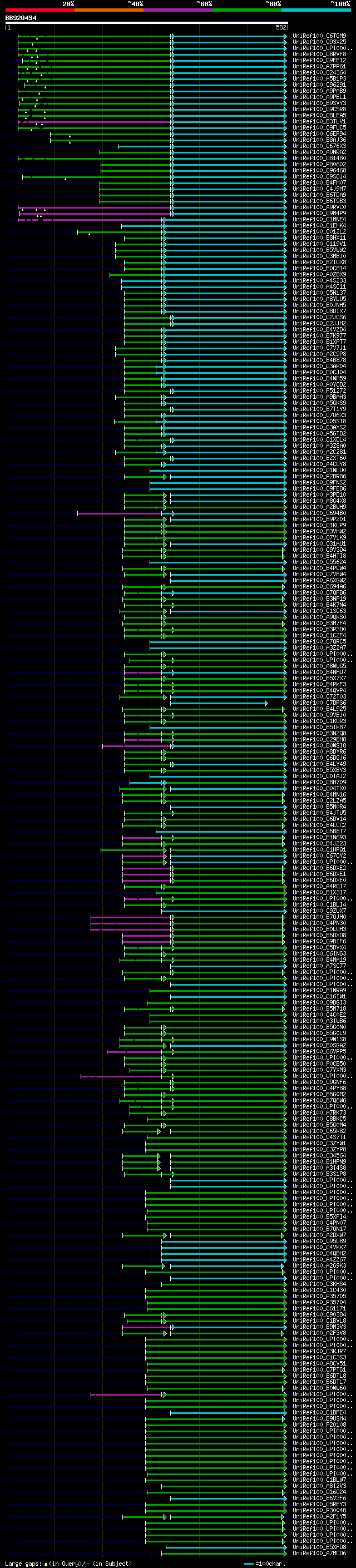
Task: Select label UniRef100_B2IUX8
Action: (x=319, y=263)
